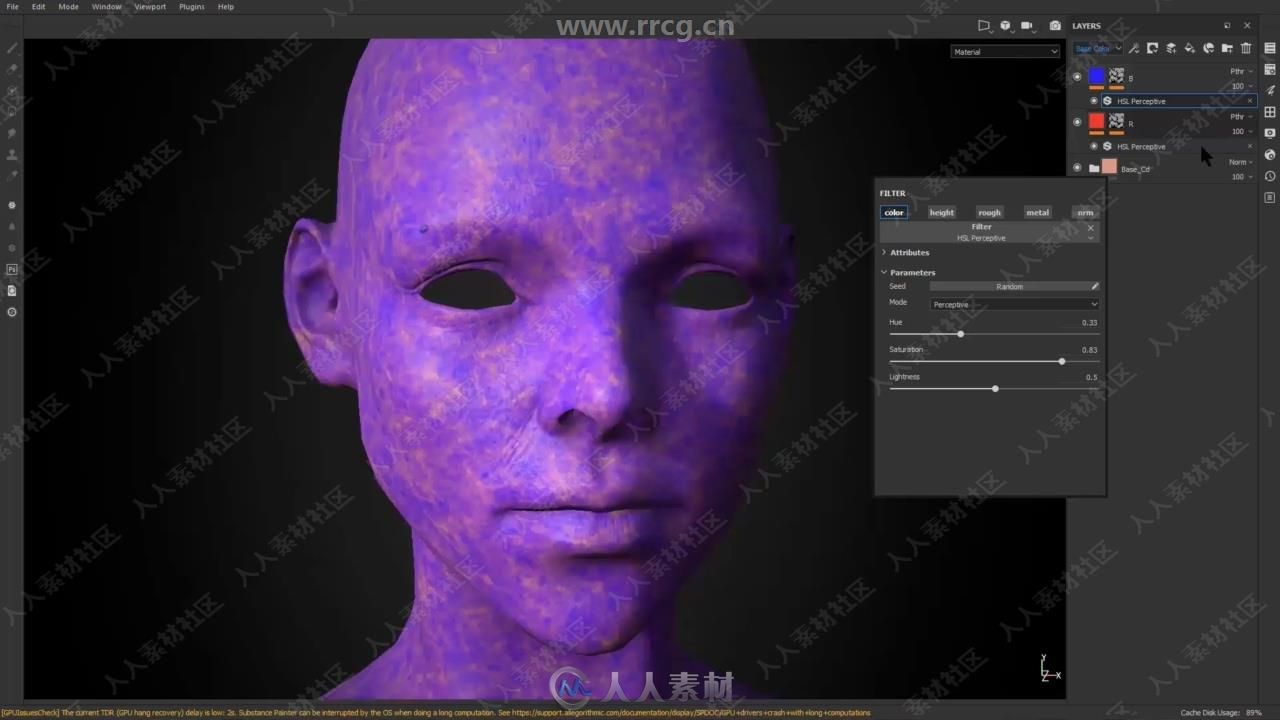Open the Texture Set Settings dock icon
The width and height of the screenshot is (1280, 720).
click(1270, 69)
